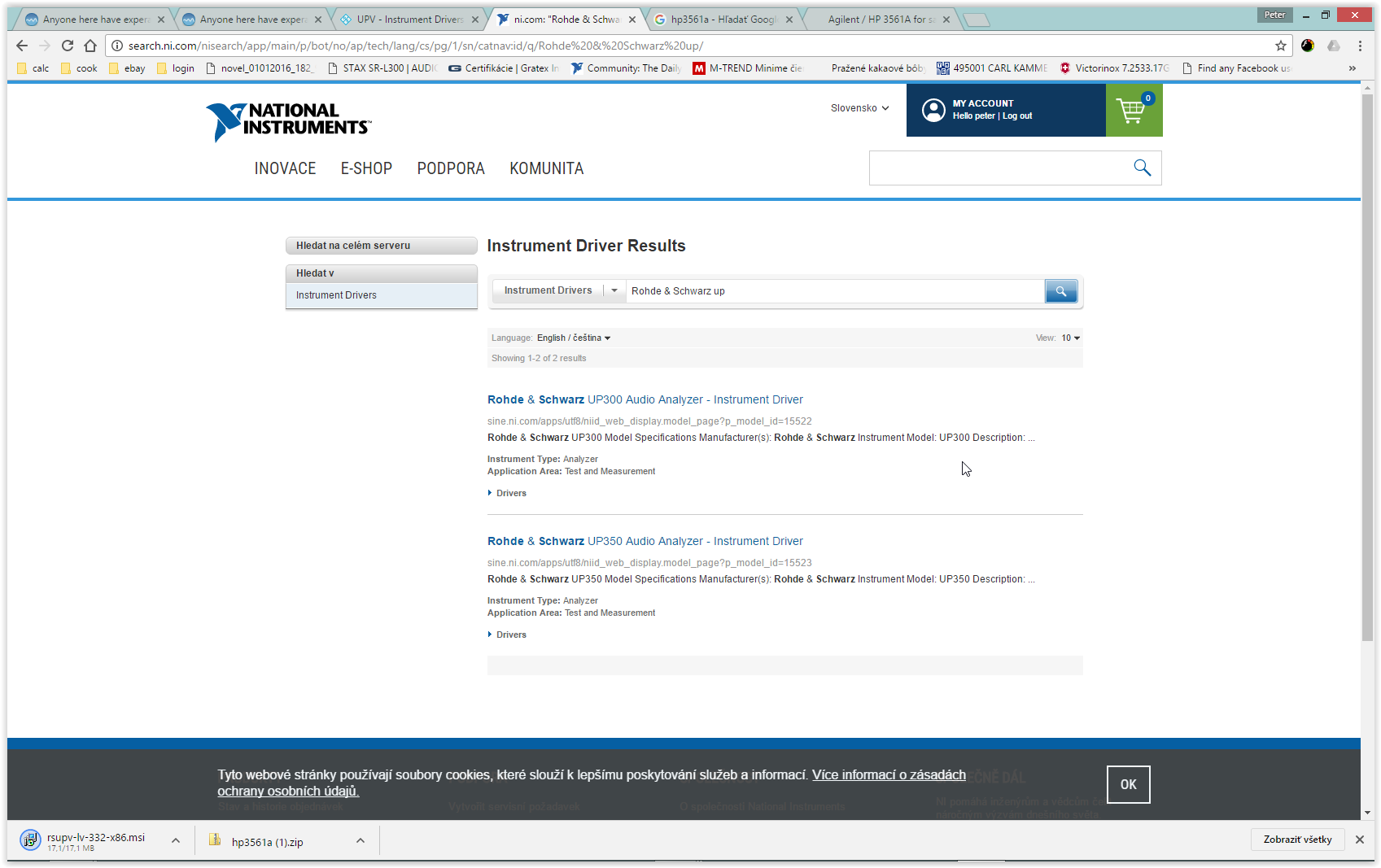Open the Rohde & Schwarz UP300 Audio Analyzer result

pyautogui.click(x=645, y=399)
